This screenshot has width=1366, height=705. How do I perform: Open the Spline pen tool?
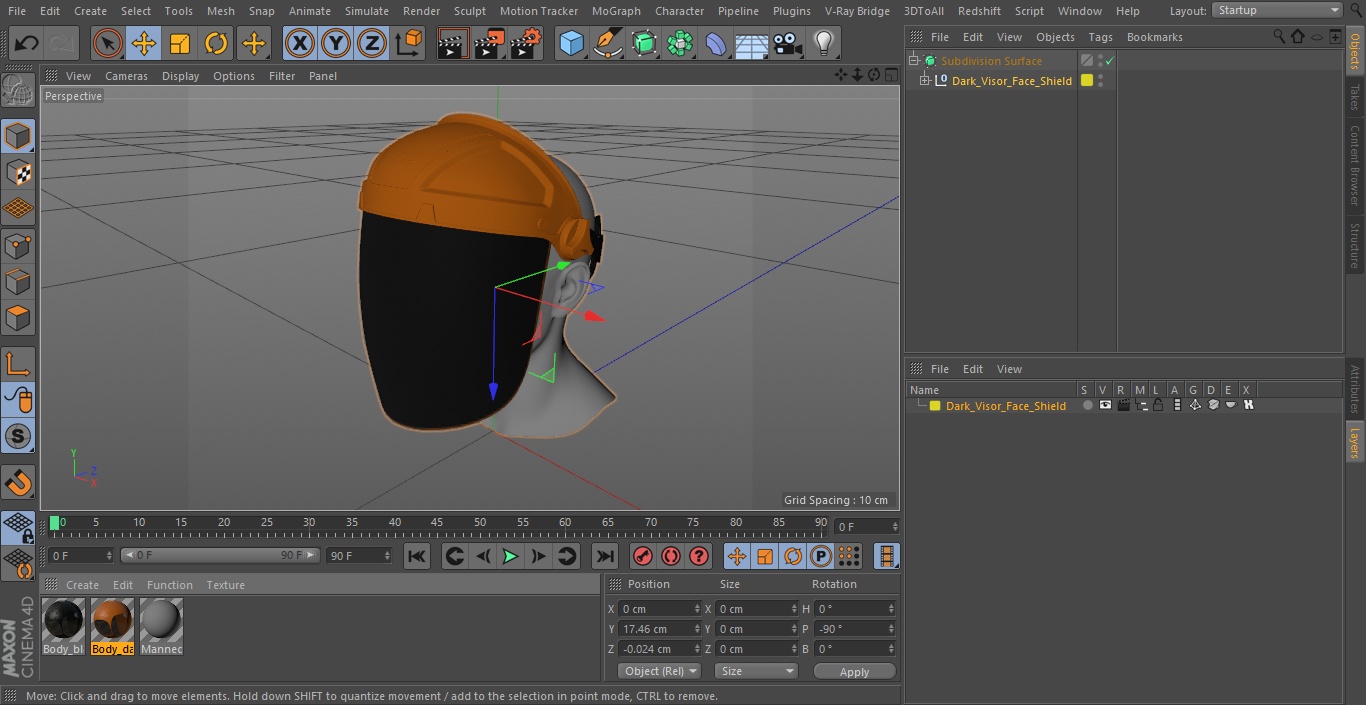[607, 43]
